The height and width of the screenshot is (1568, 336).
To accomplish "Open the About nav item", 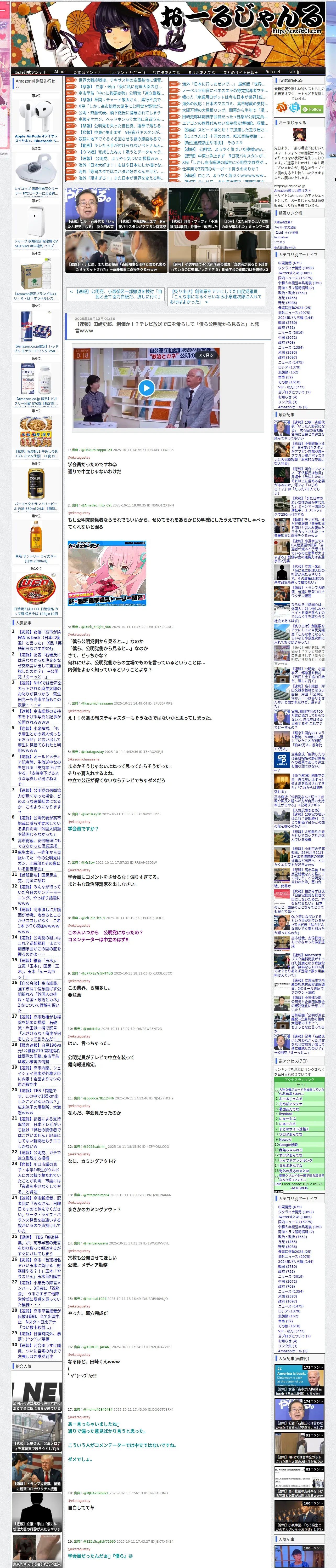I will click(x=60, y=72).
